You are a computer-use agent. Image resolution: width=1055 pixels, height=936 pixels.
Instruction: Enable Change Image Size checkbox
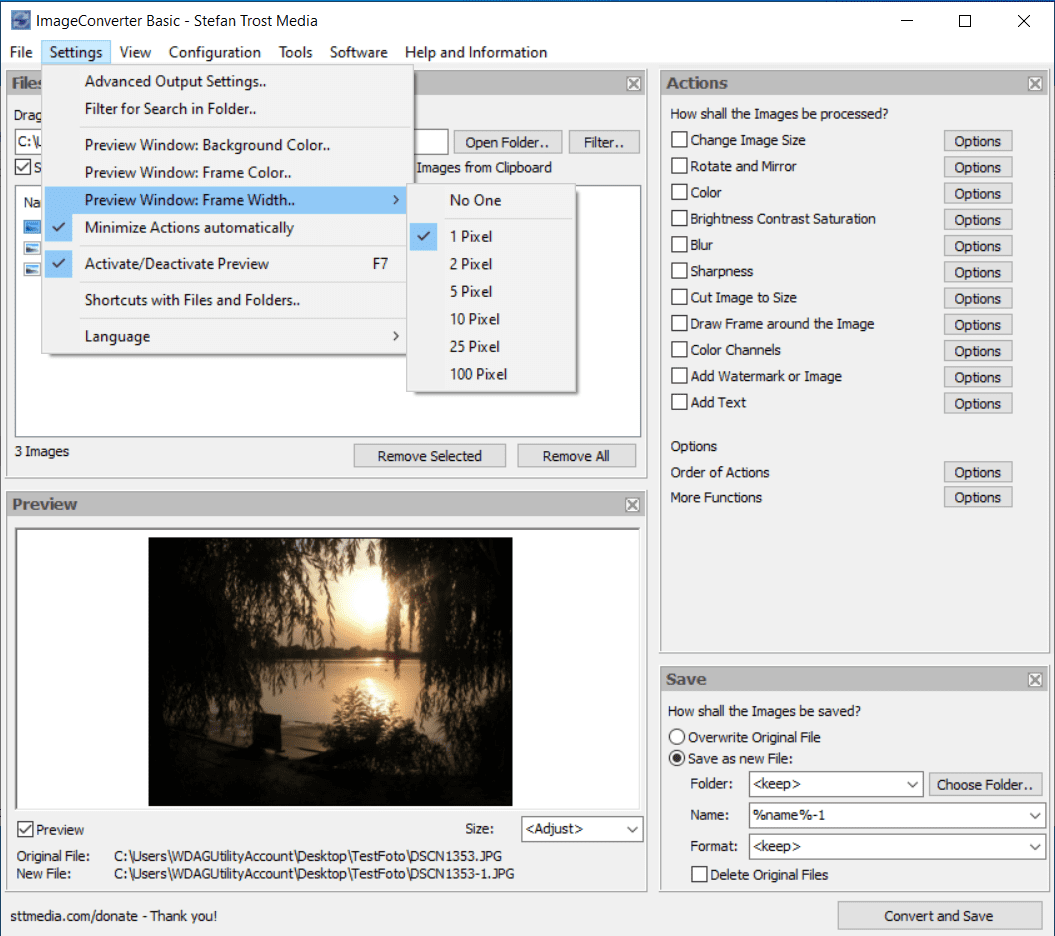pyautogui.click(x=679, y=139)
